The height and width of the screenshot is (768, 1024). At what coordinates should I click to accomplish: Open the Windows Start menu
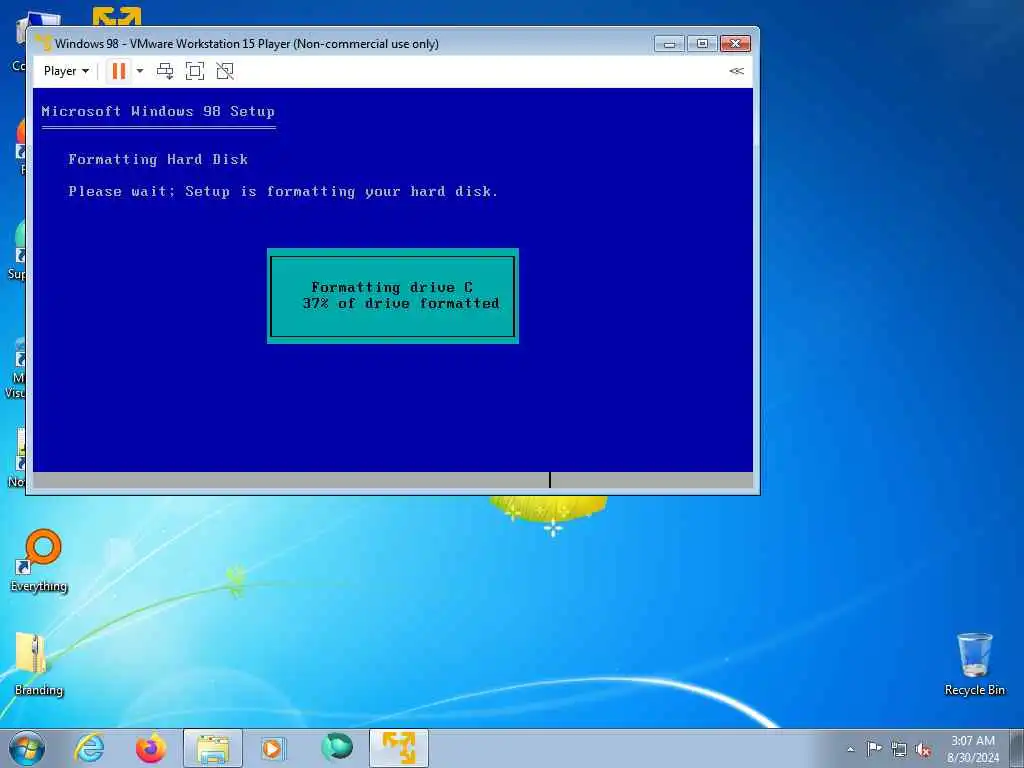[x=27, y=748]
